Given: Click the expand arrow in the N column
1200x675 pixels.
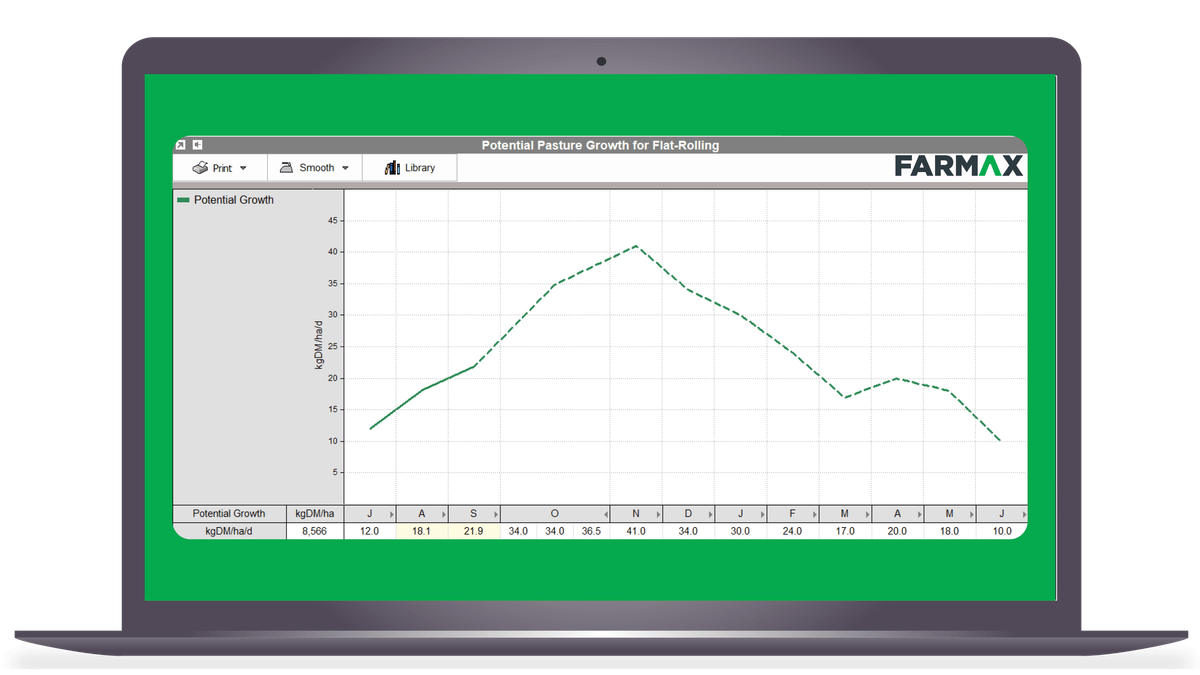Looking at the screenshot, I should [658, 514].
